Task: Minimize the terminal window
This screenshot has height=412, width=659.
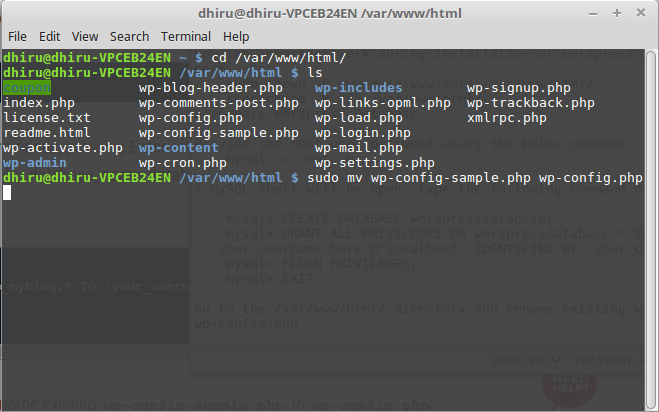Action: click(593, 14)
